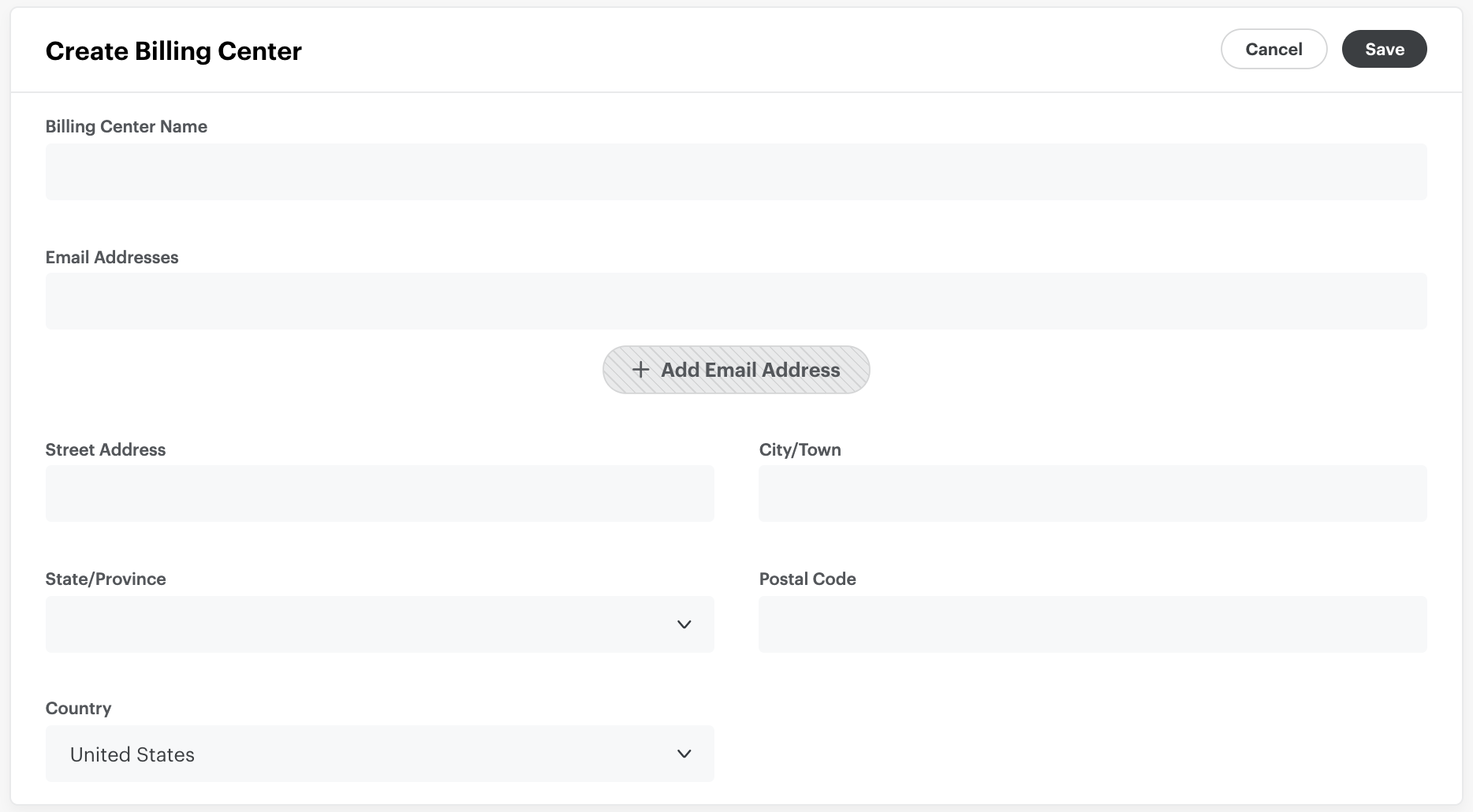Image resolution: width=1473 pixels, height=812 pixels.
Task: Click the Postal Code label
Action: point(807,578)
